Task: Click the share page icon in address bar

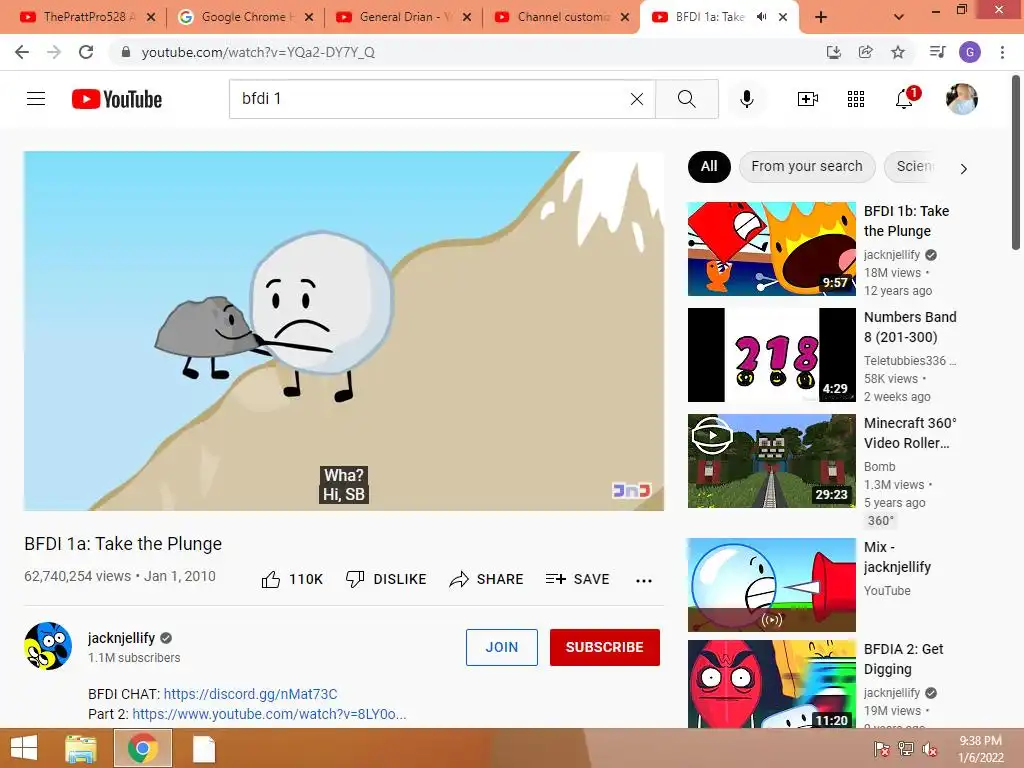Action: click(x=865, y=52)
